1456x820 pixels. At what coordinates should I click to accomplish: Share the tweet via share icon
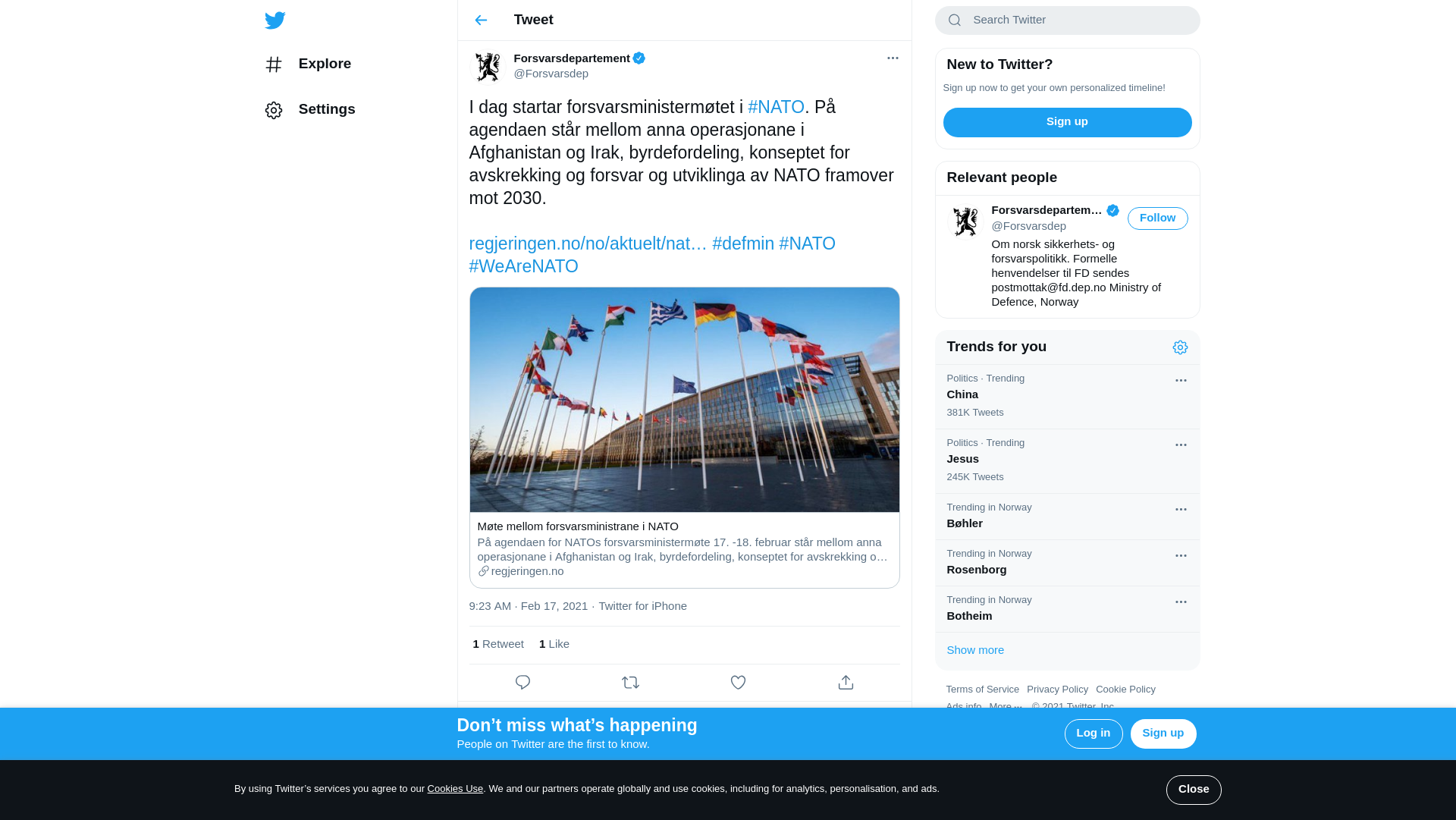846,683
